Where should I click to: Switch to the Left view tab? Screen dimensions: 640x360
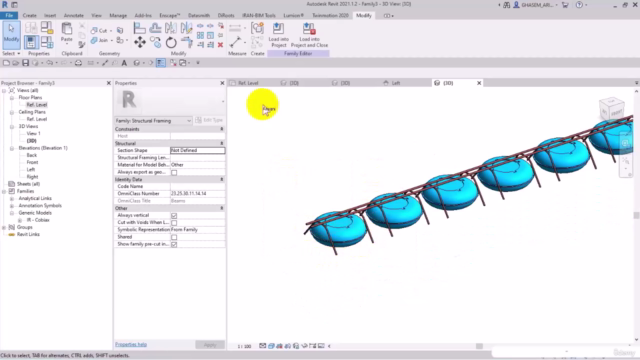[396, 83]
